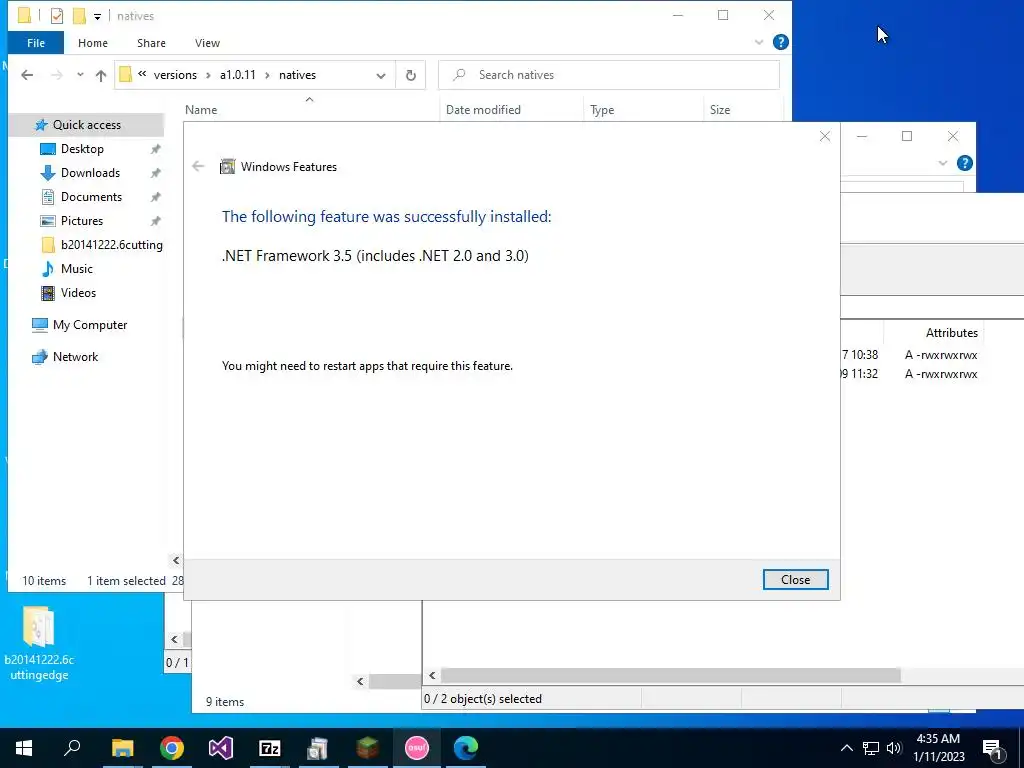Open the notification center icon
Screen dimensions: 1024x768
point(992,749)
